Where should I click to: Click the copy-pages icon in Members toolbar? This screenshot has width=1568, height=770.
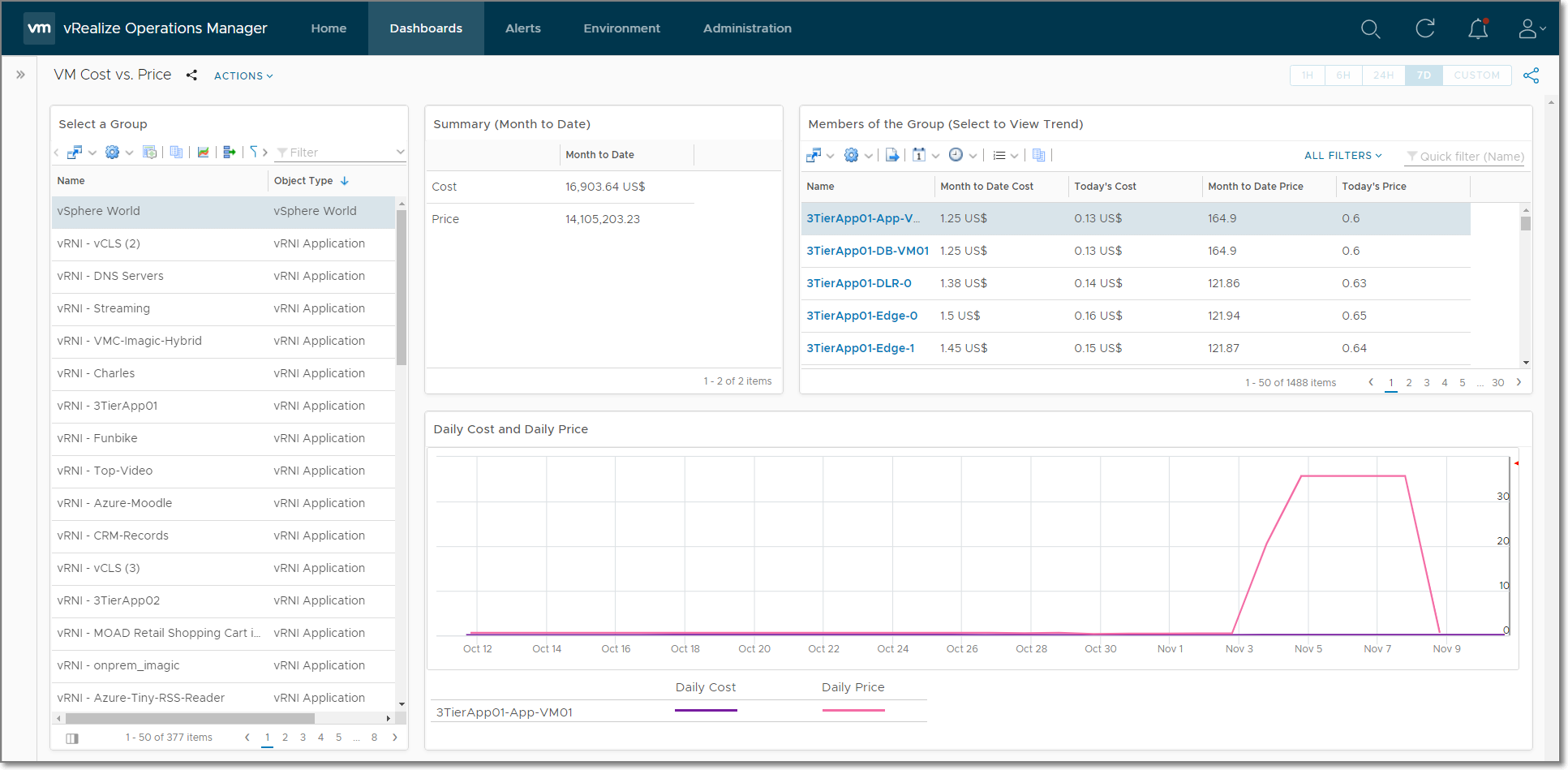(x=1039, y=155)
